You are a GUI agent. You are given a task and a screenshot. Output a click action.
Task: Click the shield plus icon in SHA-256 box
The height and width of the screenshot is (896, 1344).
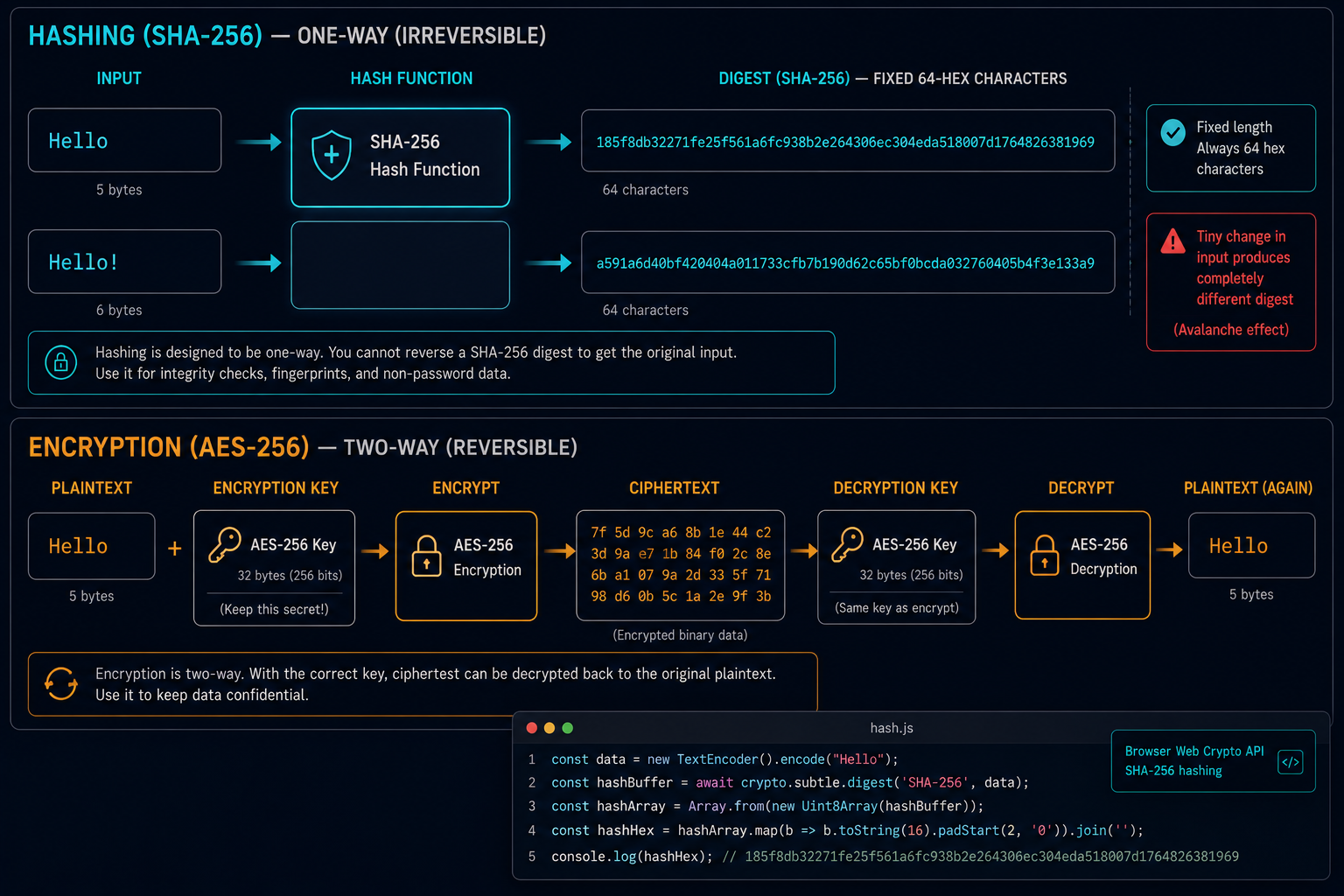click(x=332, y=155)
